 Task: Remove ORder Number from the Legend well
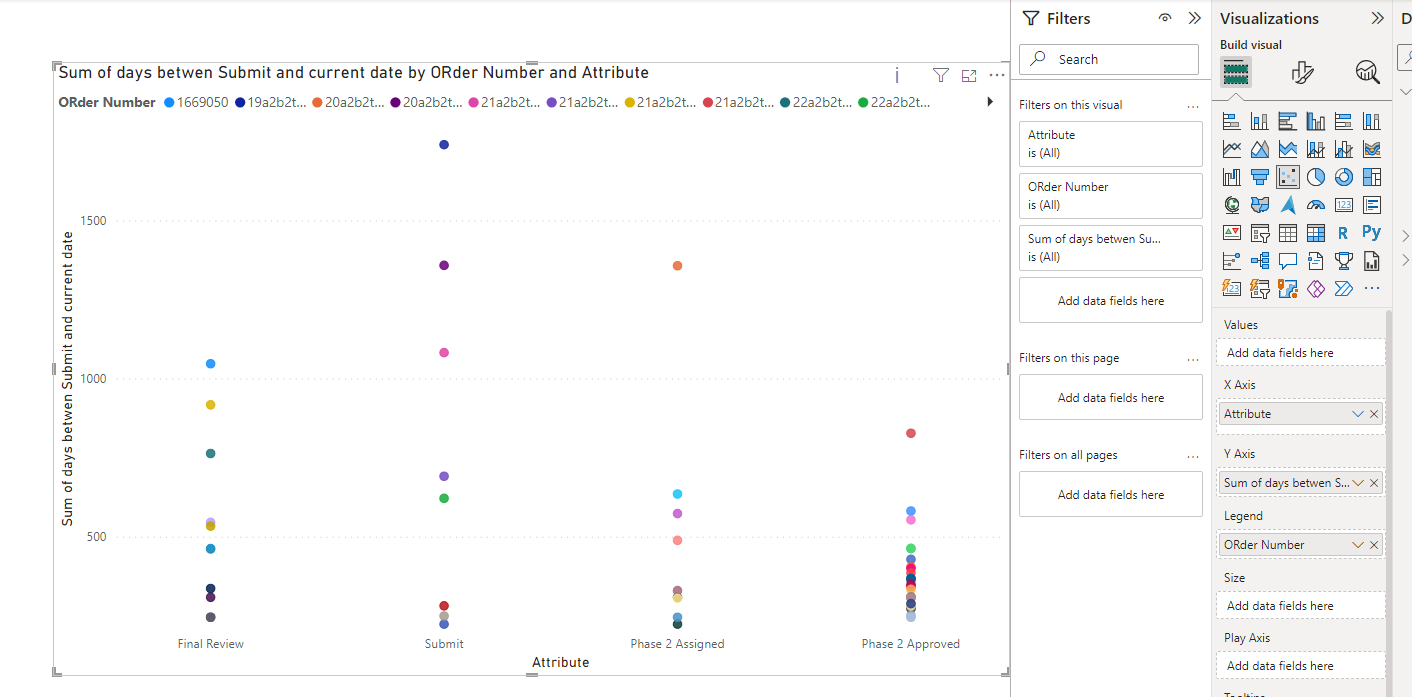point(1374,545)
